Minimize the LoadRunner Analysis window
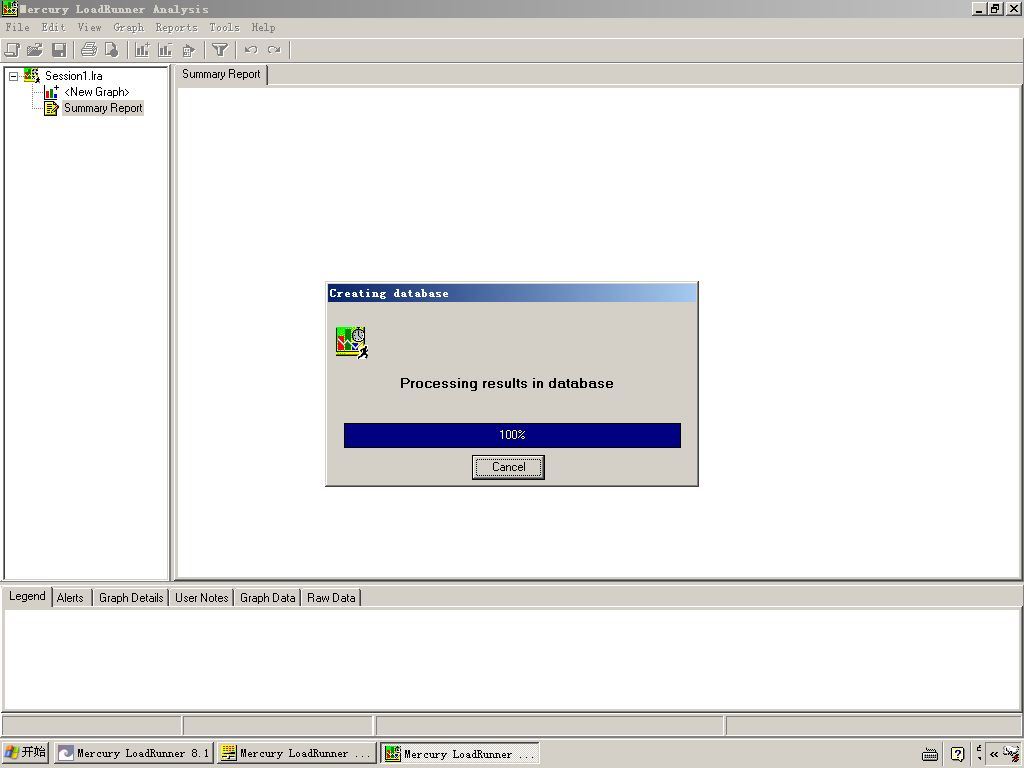This screenshot has height=768, width=1024. (x=979, y=8)
